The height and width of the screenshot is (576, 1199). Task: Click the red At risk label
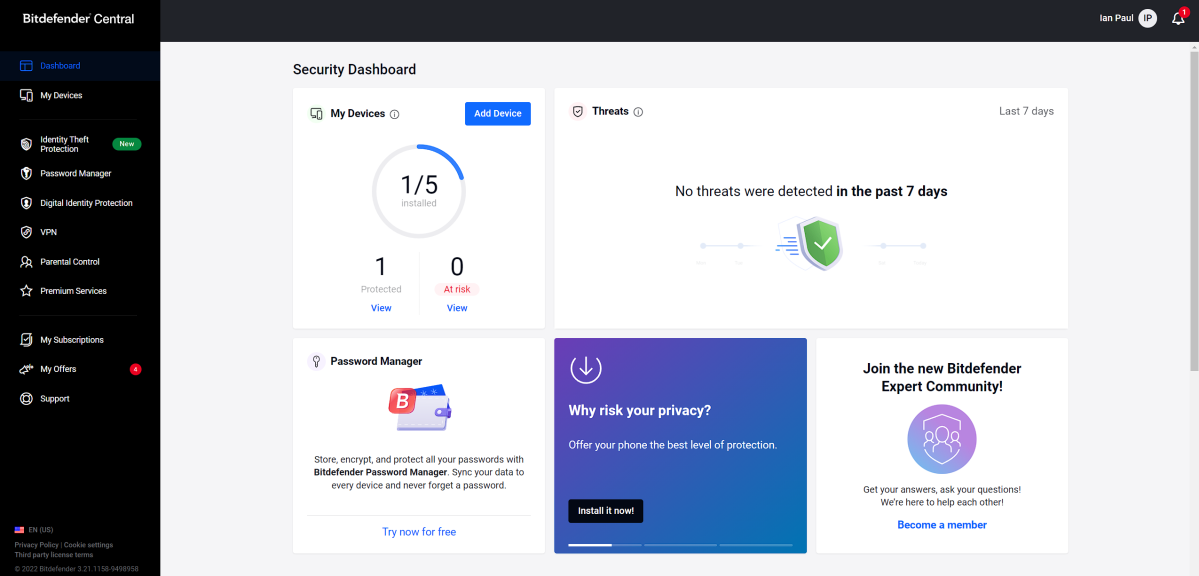coord(457,289)
